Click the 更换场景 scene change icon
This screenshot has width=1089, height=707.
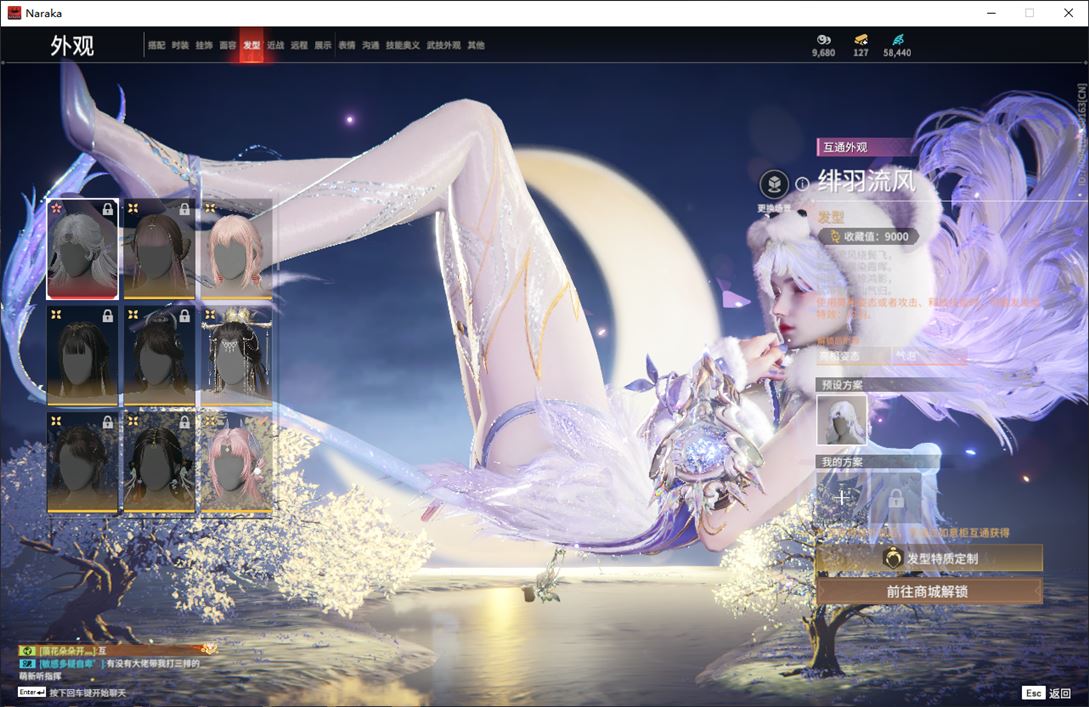774,185
